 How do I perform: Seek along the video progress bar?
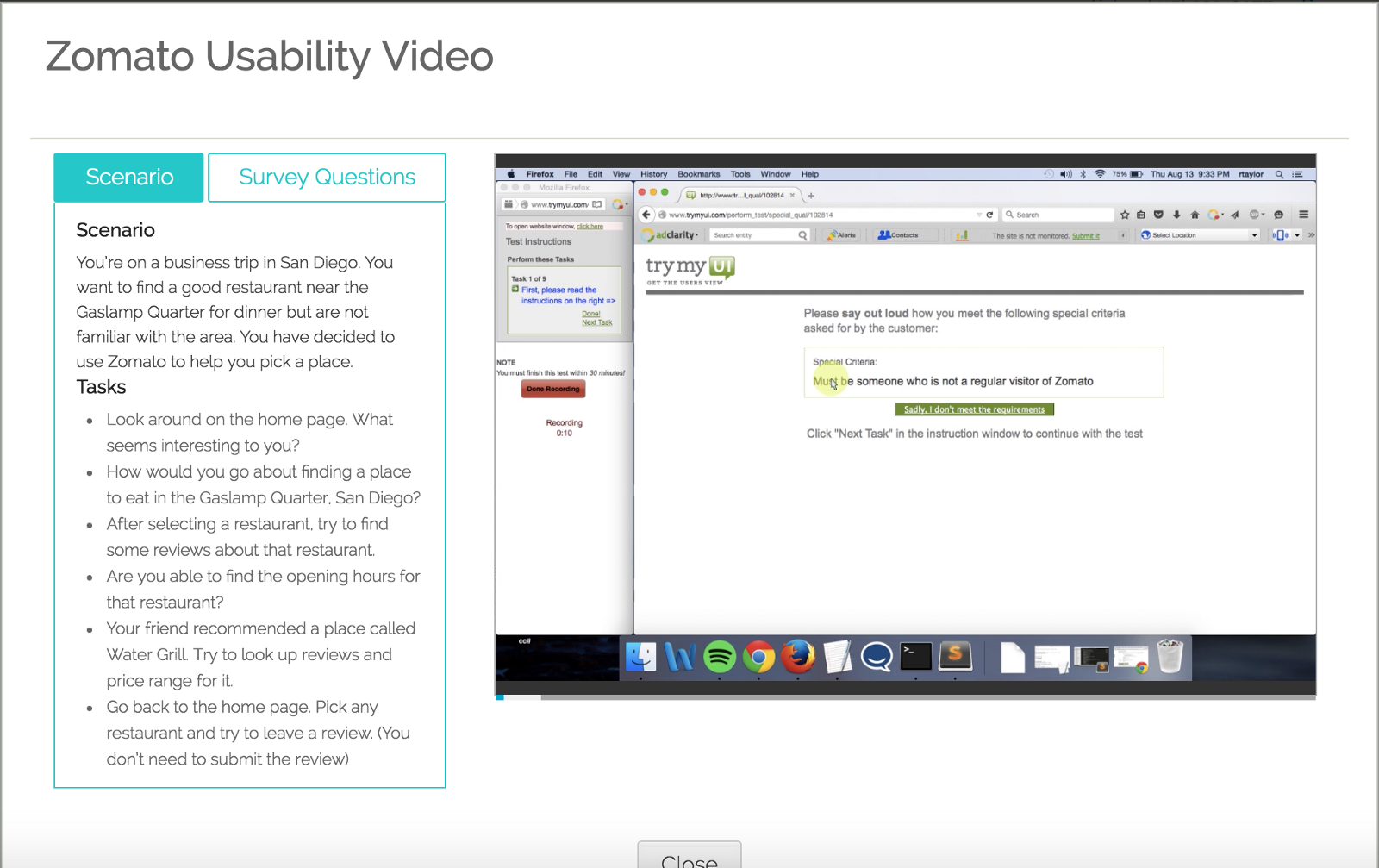coord(906,697)
